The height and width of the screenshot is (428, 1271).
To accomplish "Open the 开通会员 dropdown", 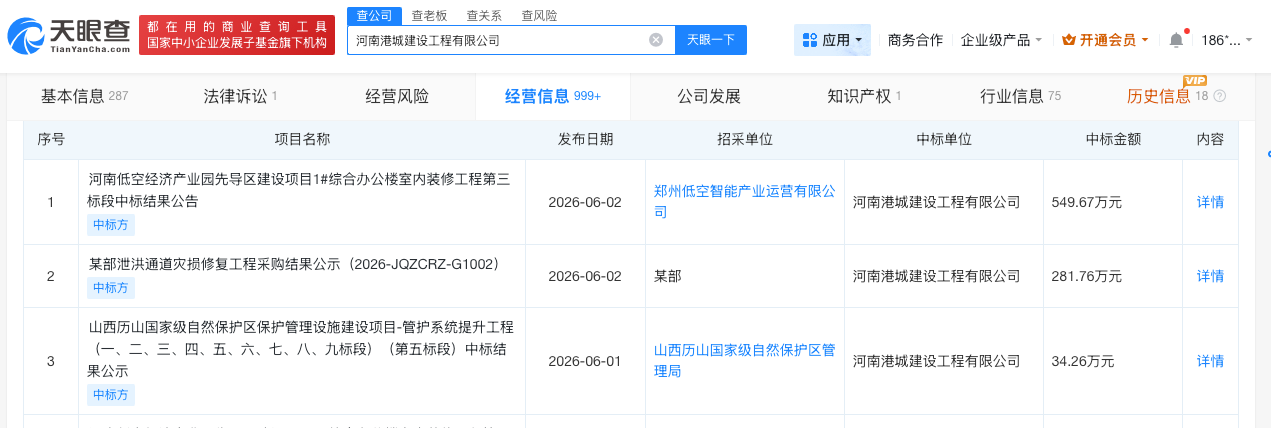I will pyautogui.click(x=1105, y=40).
